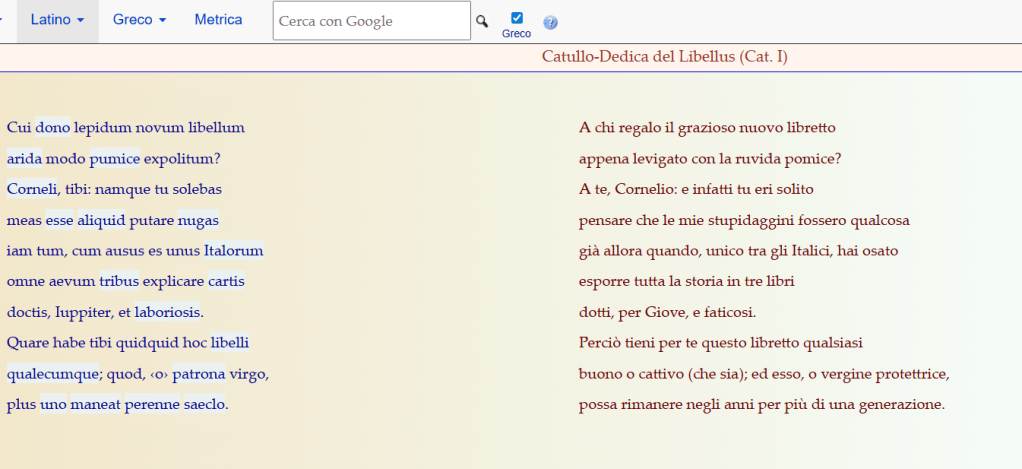This screenshot has height=469, width=1022.
Task: Expand the Latino dropdown menu
Action: tap(57, 20)
